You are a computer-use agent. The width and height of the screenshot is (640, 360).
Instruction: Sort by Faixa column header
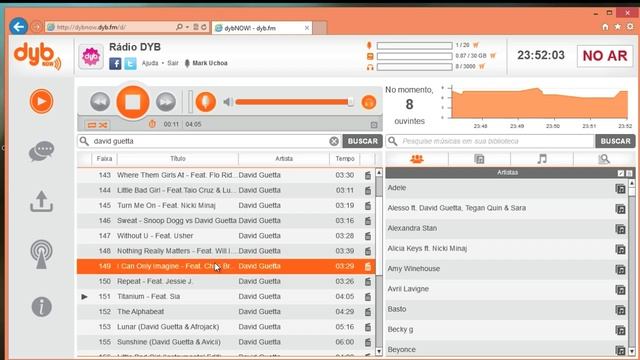[104, 159]
